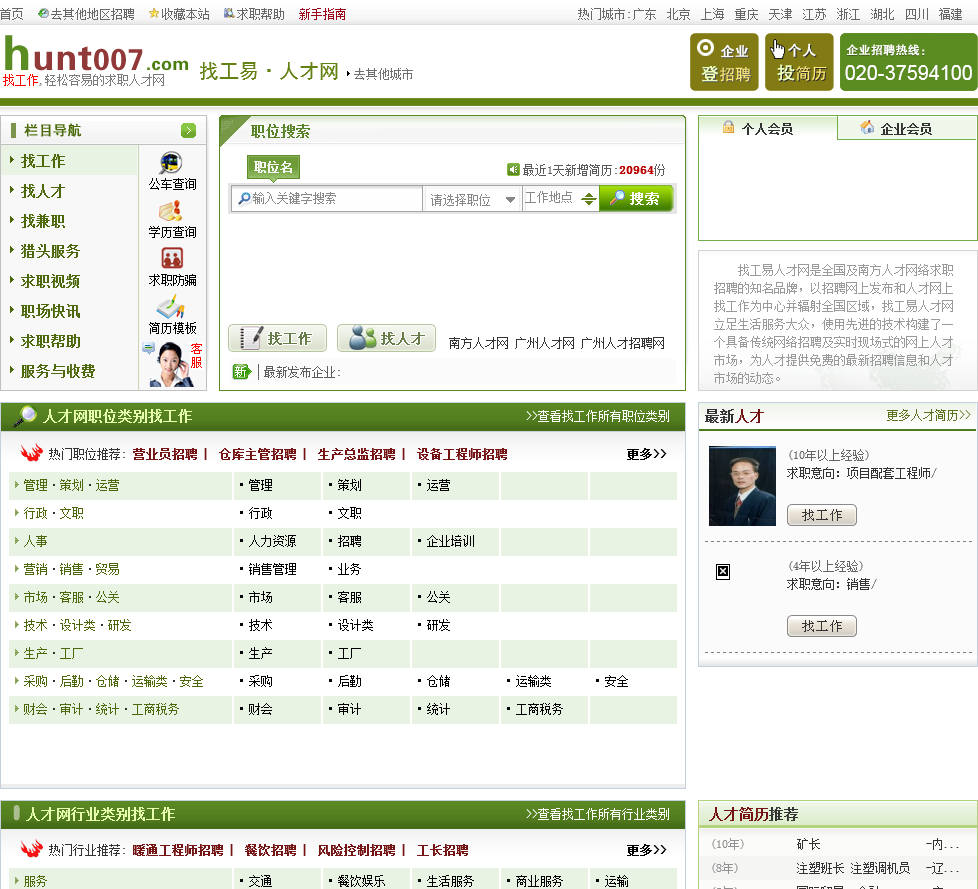The image size is (978, 889).
Task: Open the 请选择职位 dropdown
Action: coord(472,200)
